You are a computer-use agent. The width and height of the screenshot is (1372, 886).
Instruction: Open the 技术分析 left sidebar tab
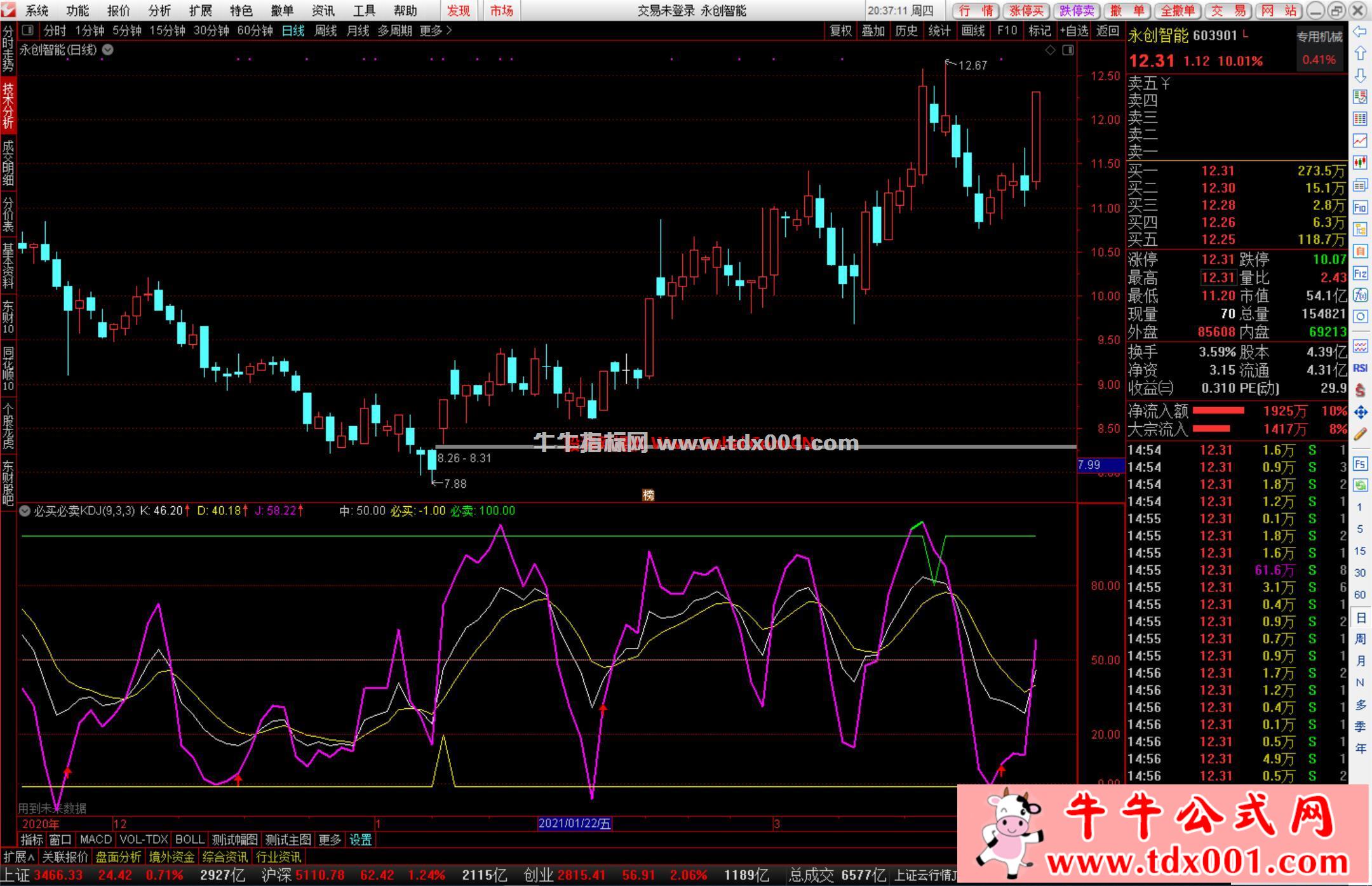[x=8, y=105]
